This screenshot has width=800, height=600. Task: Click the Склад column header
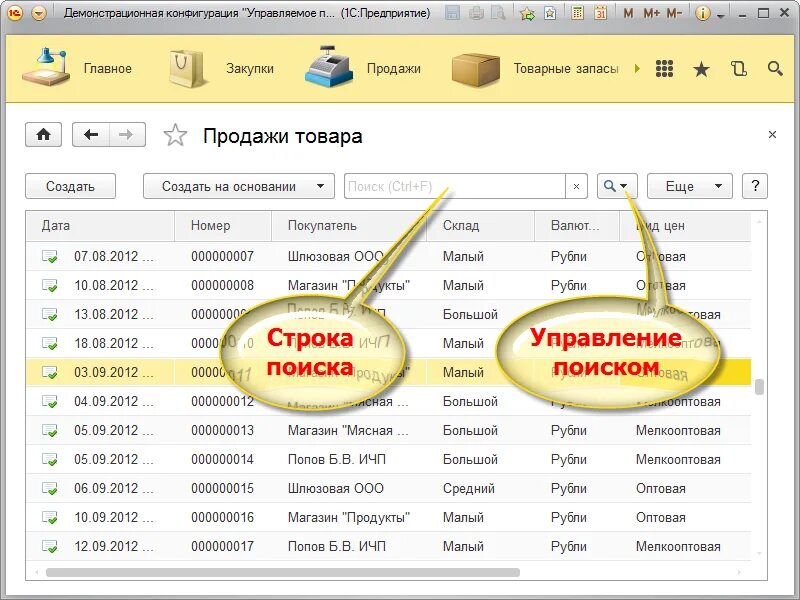pyautogui.click(x=481, y=226)
